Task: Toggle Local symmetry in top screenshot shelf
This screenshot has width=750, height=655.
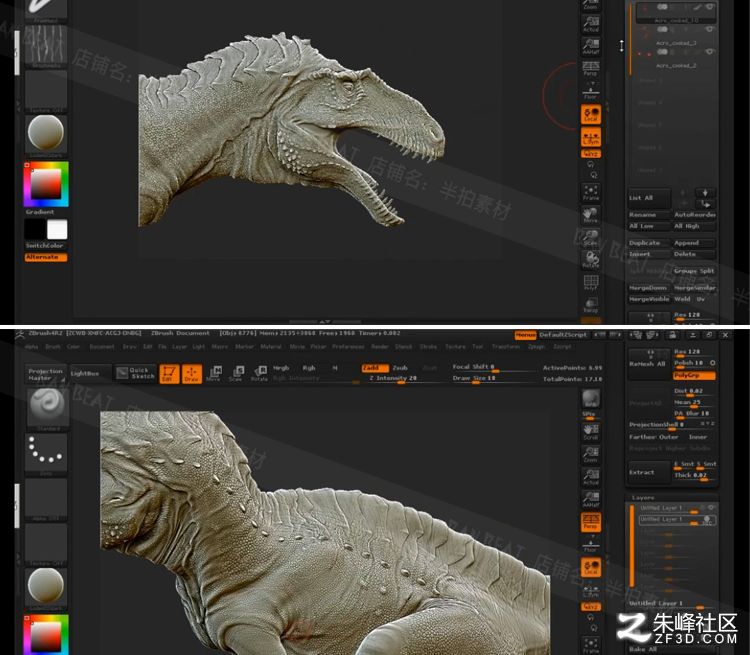Action: (591, 114)
